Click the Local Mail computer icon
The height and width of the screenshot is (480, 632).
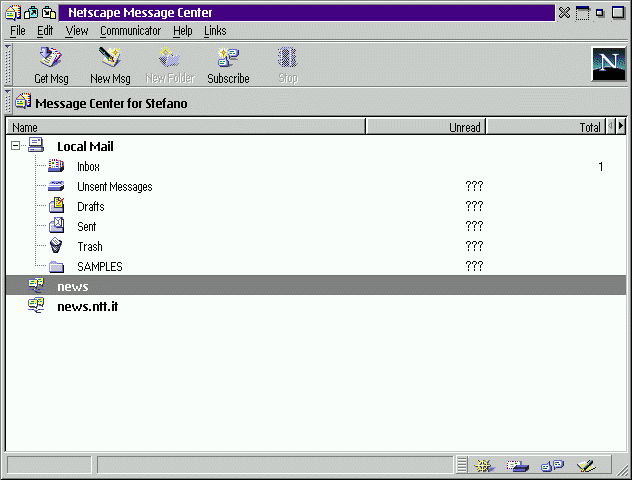point(36,145)
